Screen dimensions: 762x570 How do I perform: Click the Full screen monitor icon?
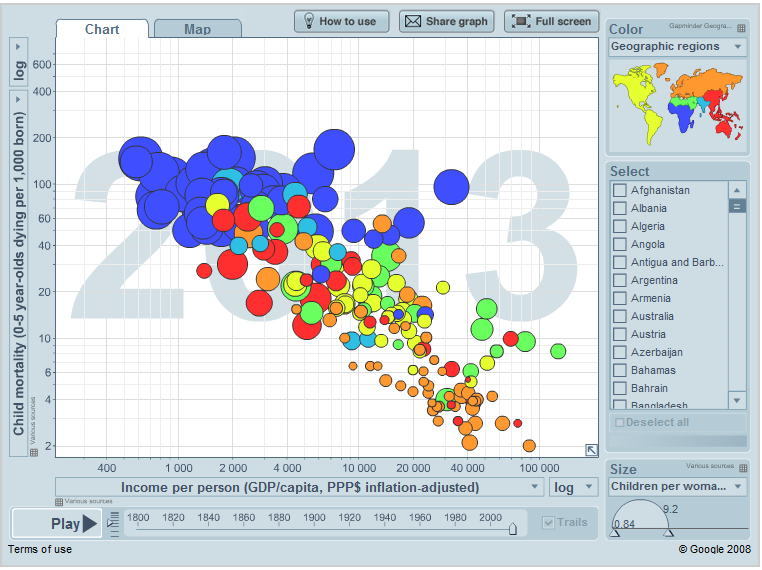[519, 21]
